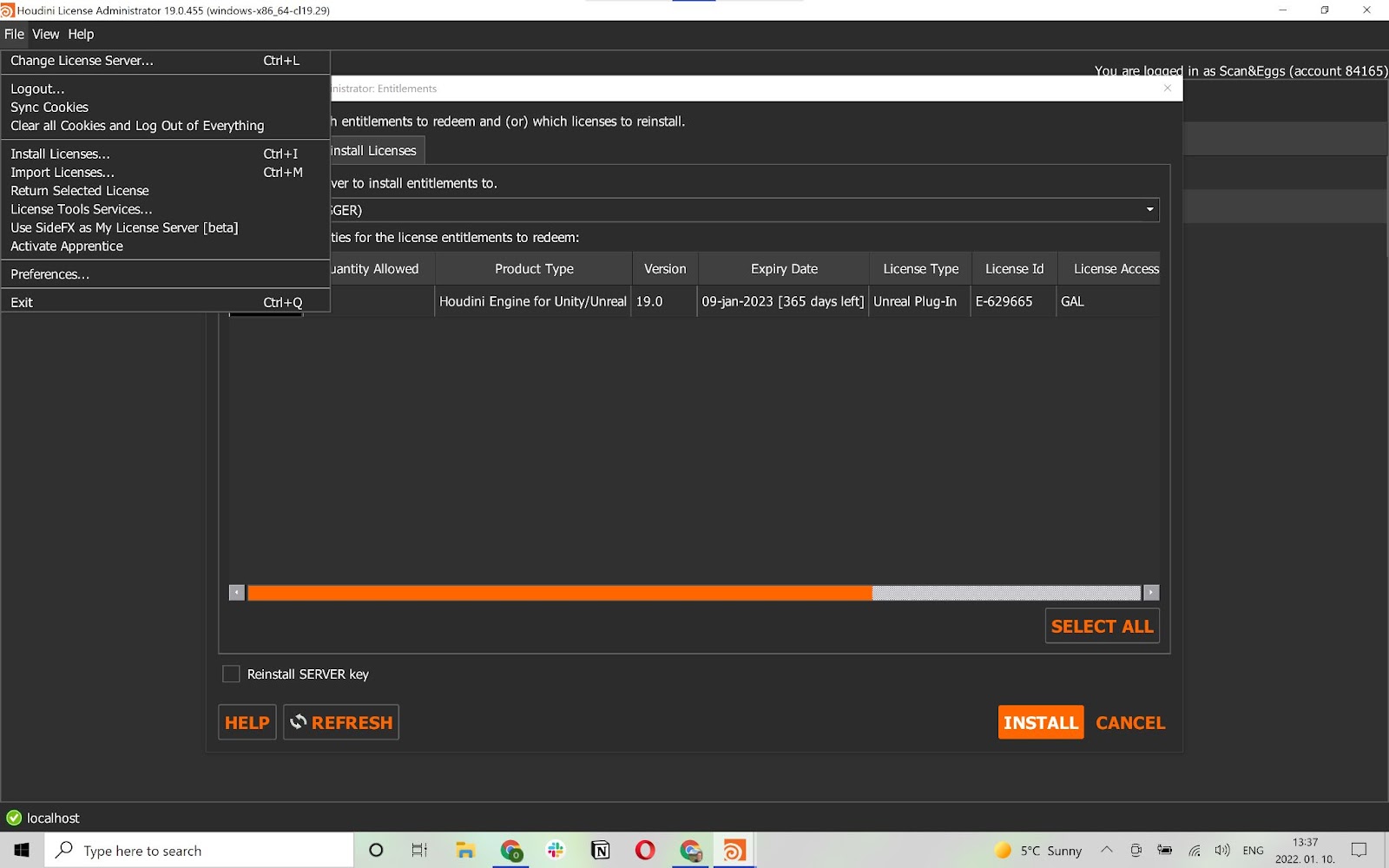
Task: Open Cortana from the taskbar
Action: [x=376, y=851]
